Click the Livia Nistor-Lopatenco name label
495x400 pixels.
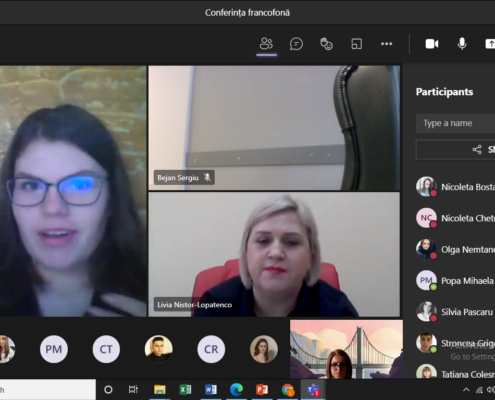click(194, 305)
